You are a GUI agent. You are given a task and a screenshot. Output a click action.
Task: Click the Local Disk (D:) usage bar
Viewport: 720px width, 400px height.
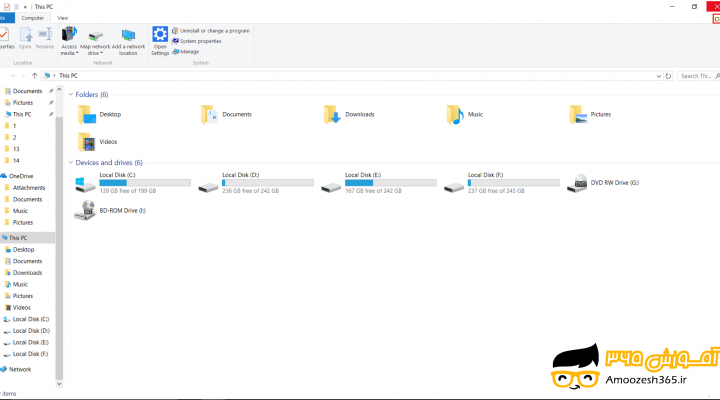tap(268, 183)
